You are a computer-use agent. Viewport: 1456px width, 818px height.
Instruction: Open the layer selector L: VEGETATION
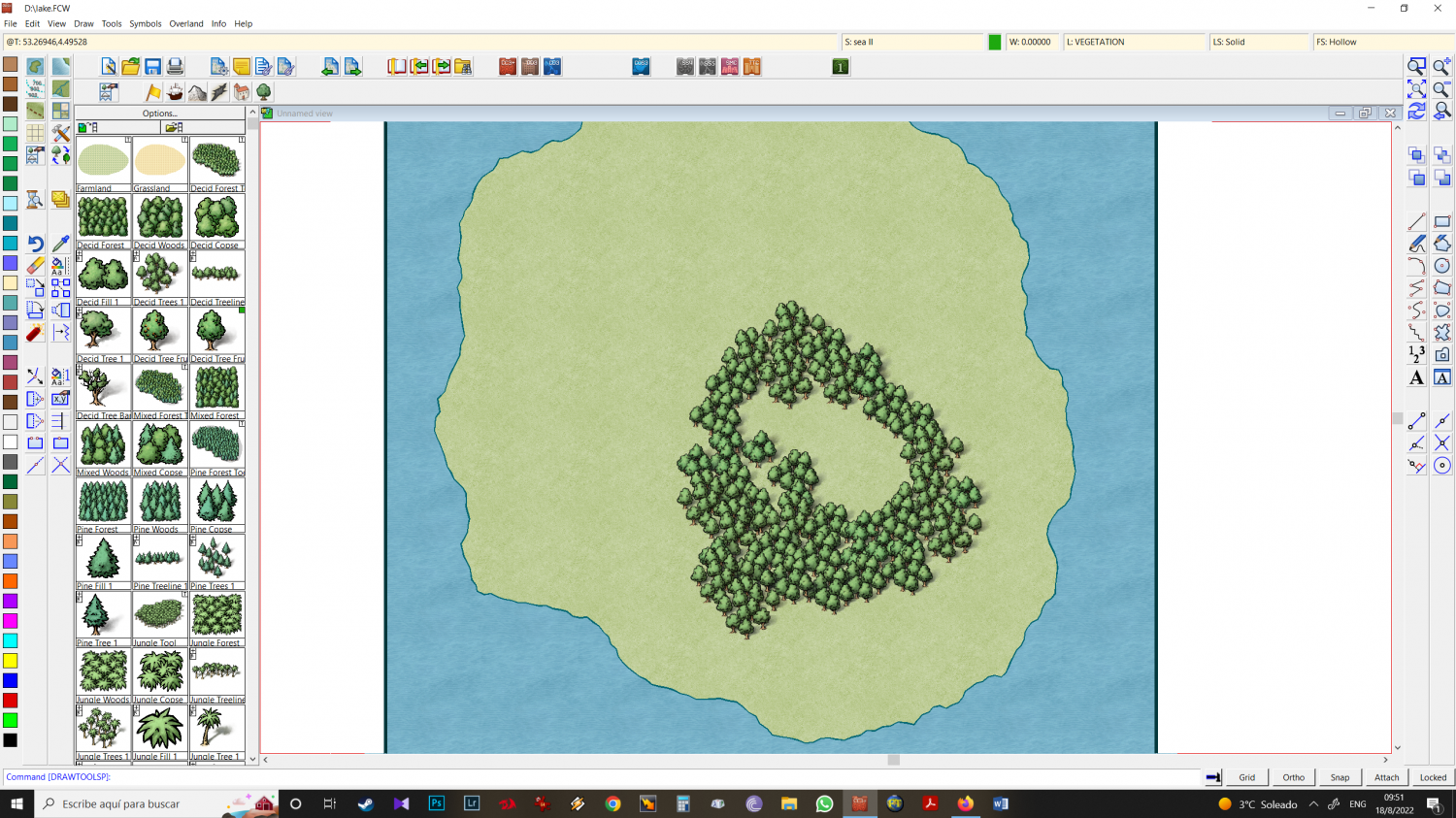pyautogui.click(x=1134, y=42)
